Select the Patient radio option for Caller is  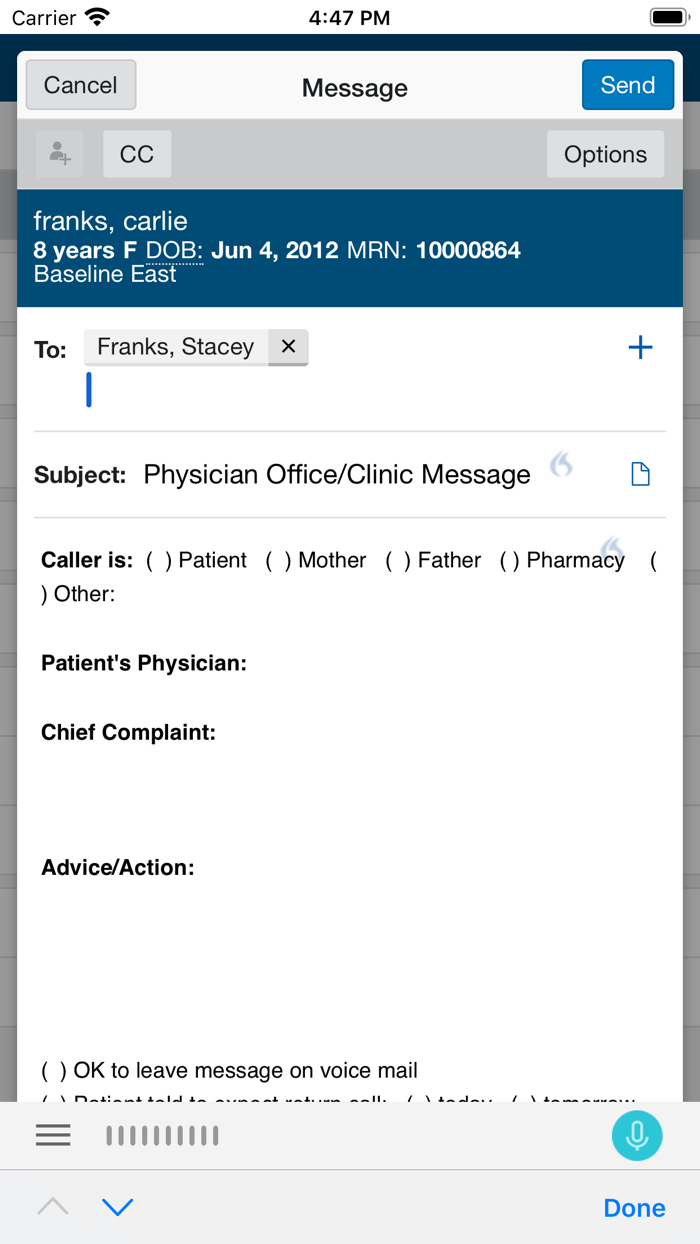click(158, 560)
